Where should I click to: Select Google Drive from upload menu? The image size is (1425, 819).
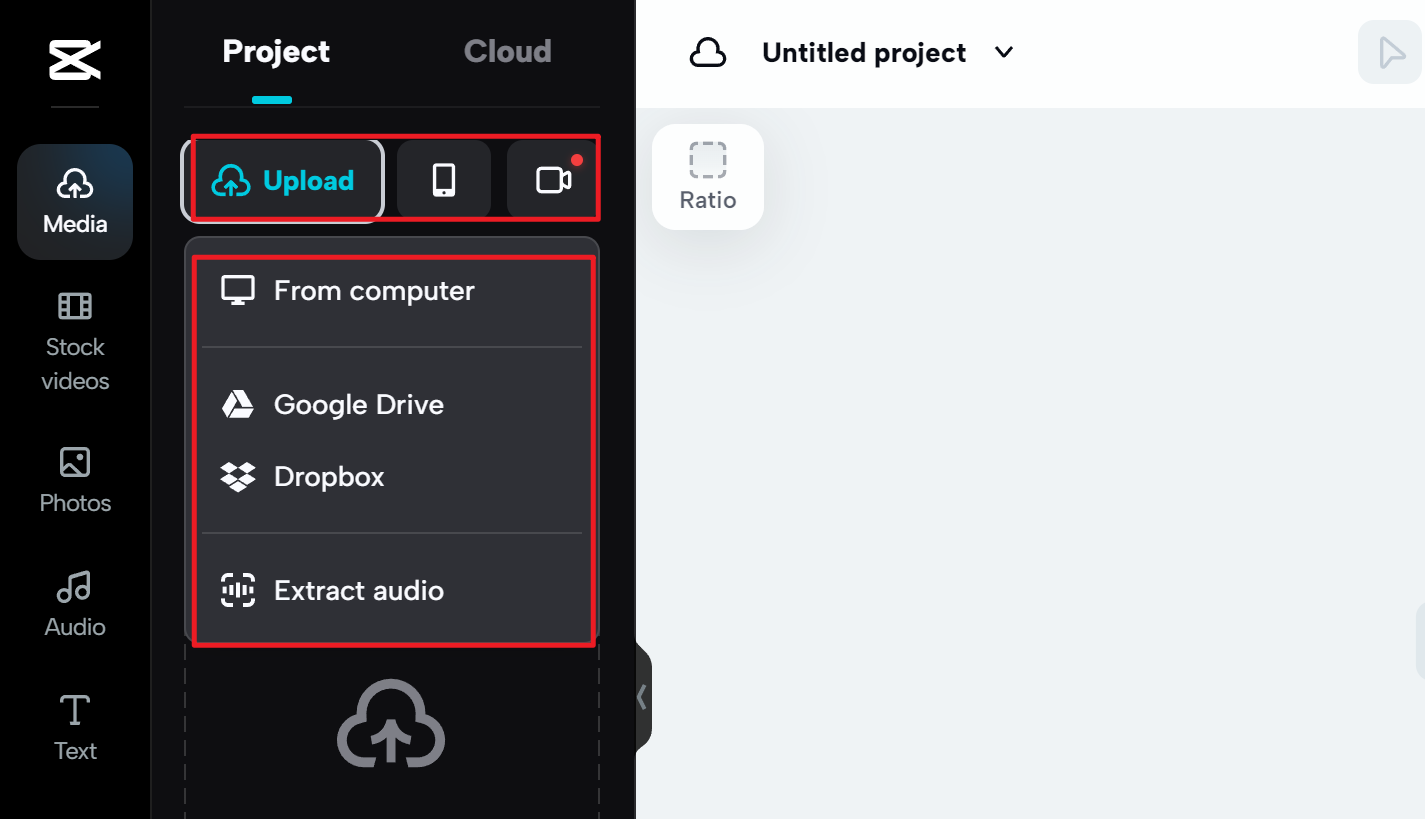point(358,405)
